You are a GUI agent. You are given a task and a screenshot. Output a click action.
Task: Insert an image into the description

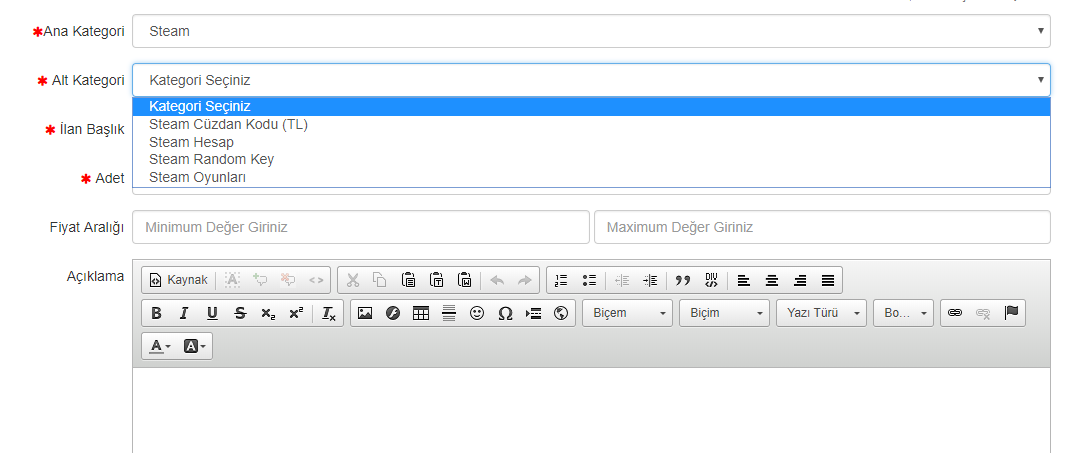[x=365, y=313]
